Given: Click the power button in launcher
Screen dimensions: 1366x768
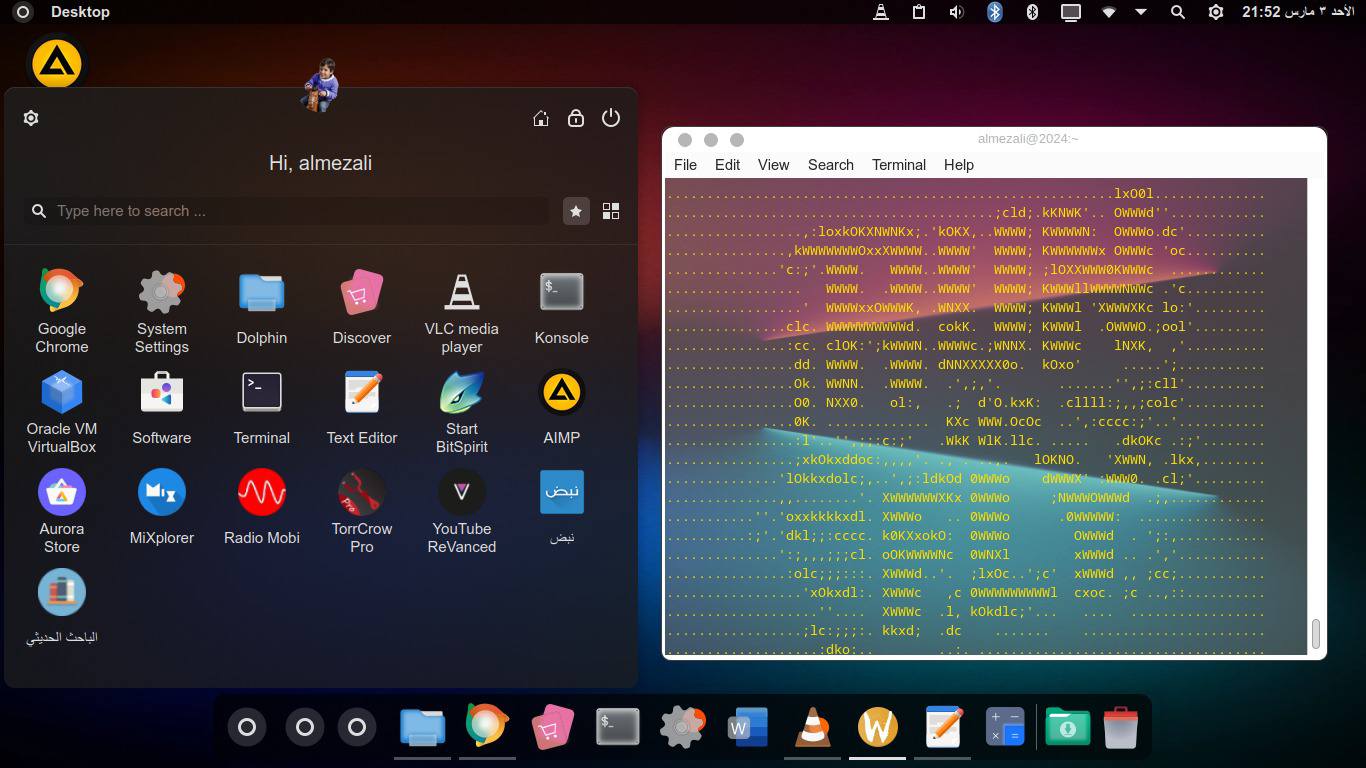Looking at the screenshot, I should [x=611, y=118].
